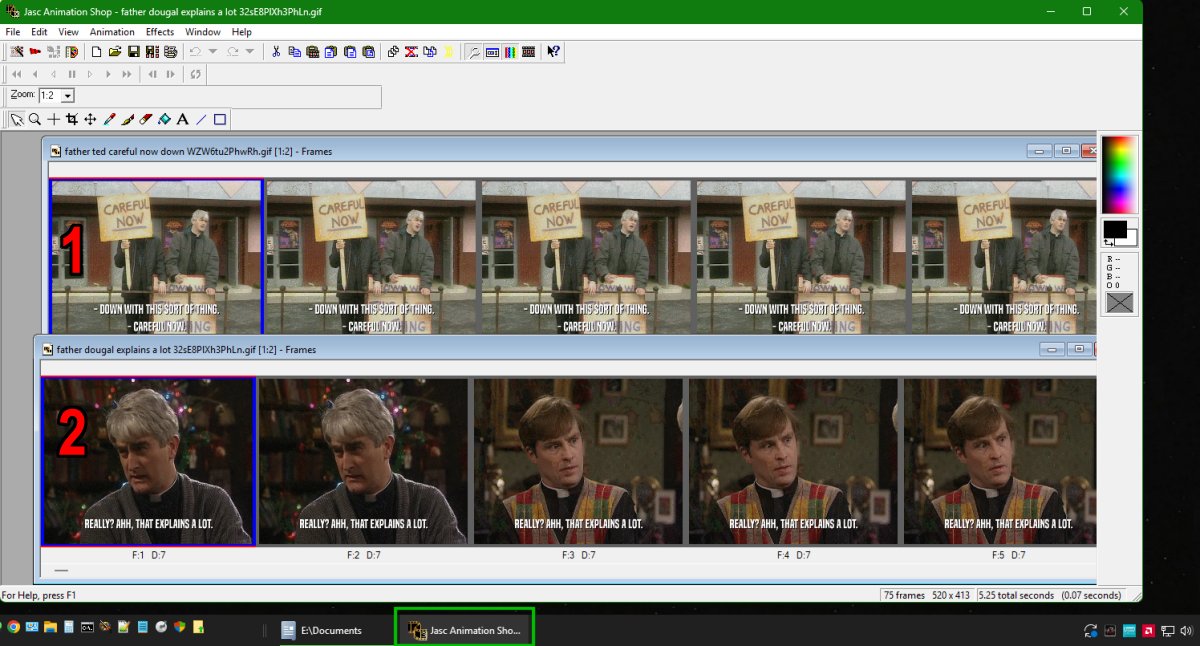The height and width of the screenshot is (646, 1200).
Task: Select the Flood Fill tool
Action: coord(164,119)
